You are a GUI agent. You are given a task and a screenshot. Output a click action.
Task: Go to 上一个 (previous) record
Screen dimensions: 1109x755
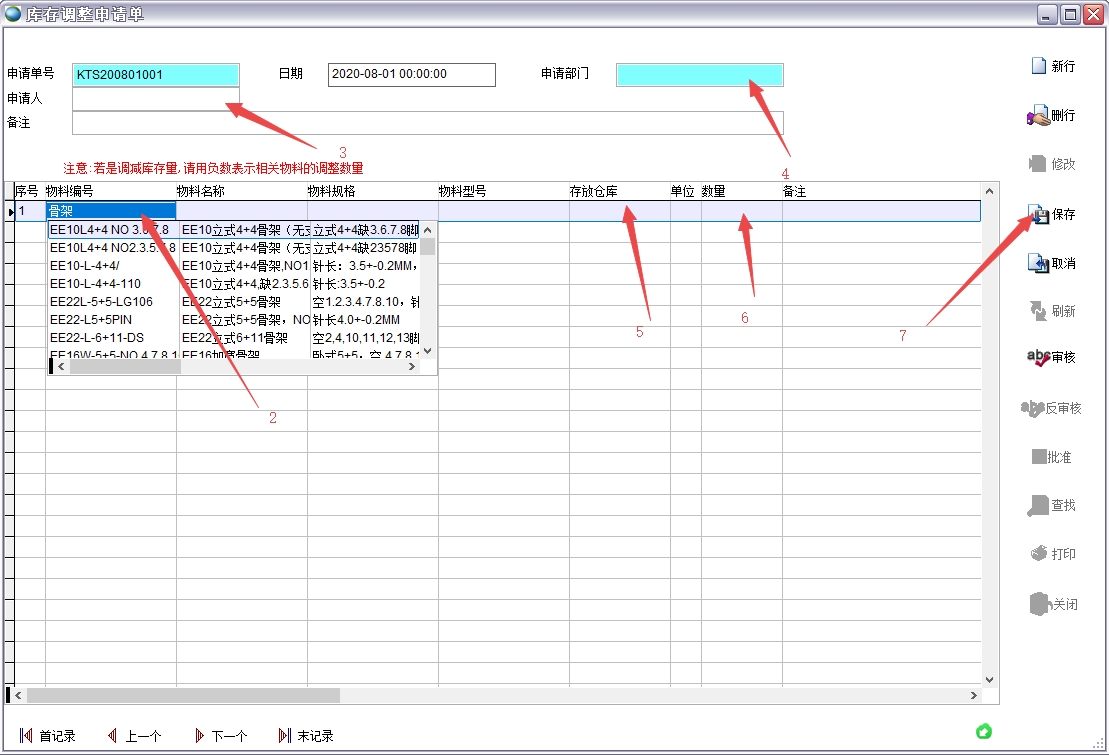(x=134, y=736)
